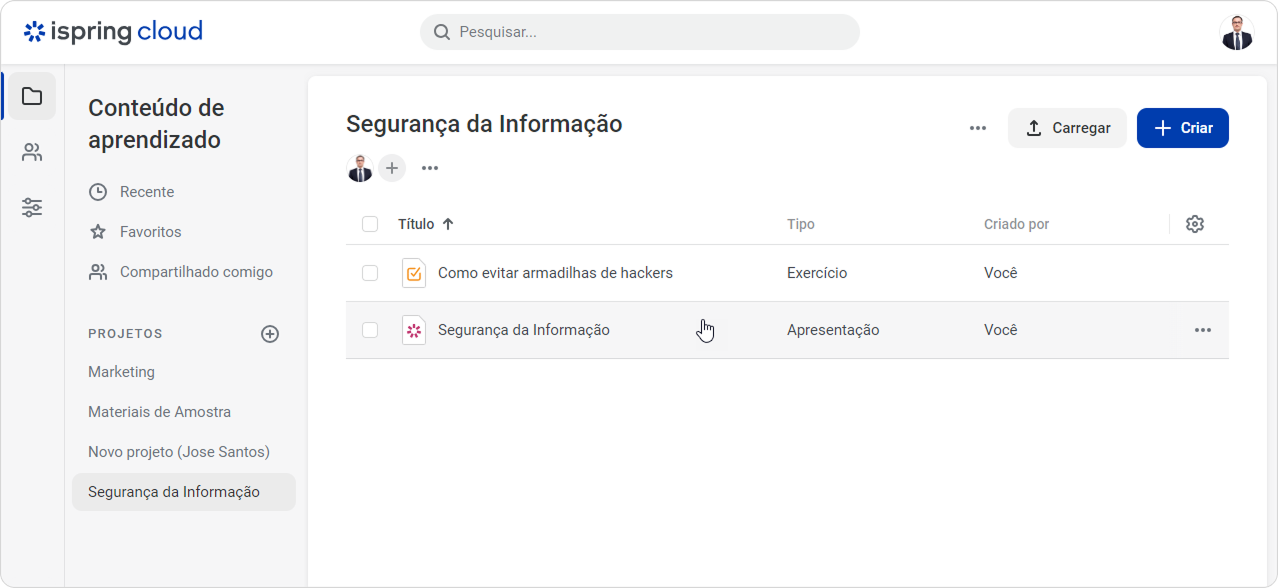Open the row actions menu for Segurança da Informação

point(1202,330)
